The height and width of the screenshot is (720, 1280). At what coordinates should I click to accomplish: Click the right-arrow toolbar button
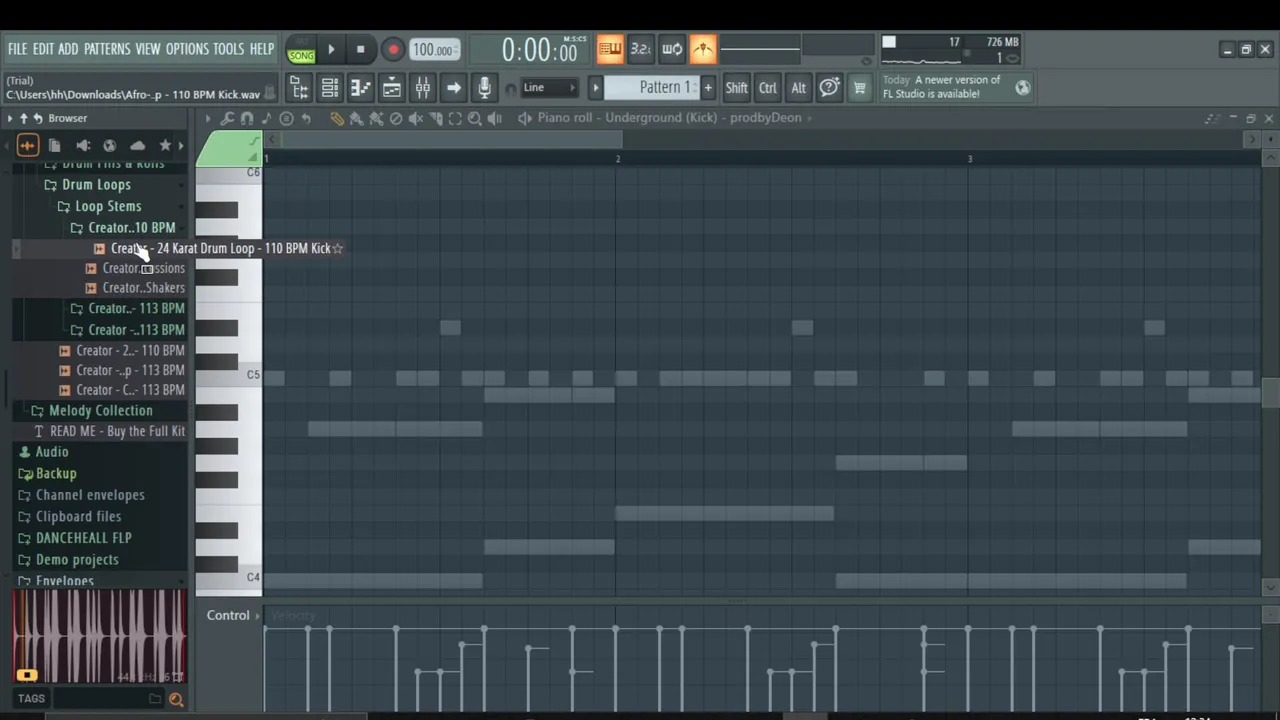coord(454,88)
